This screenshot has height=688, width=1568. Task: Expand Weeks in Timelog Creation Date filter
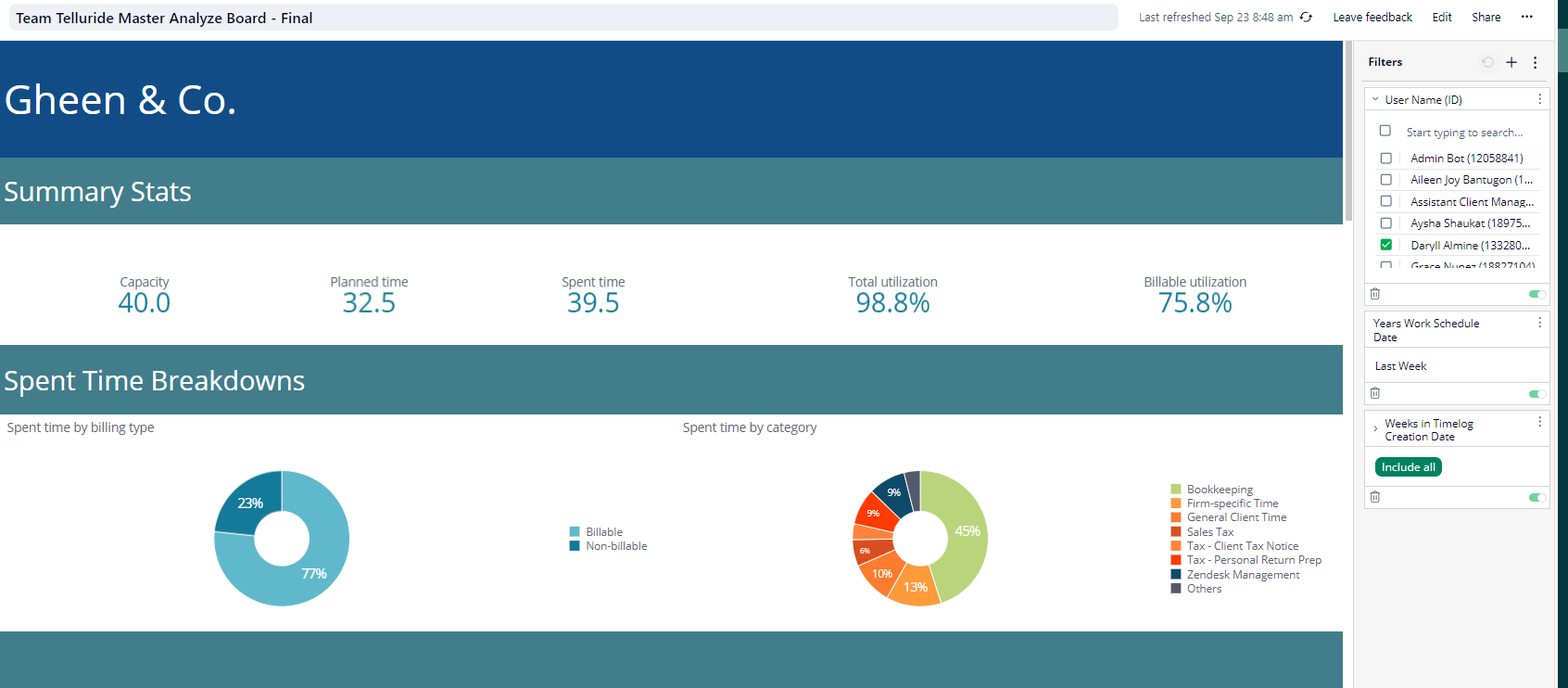point(1375,429)
